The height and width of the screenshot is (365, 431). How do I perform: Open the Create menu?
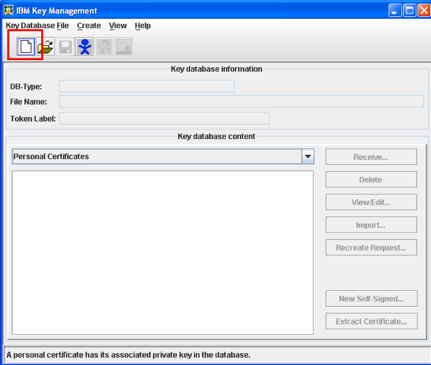tap(89, 26)
